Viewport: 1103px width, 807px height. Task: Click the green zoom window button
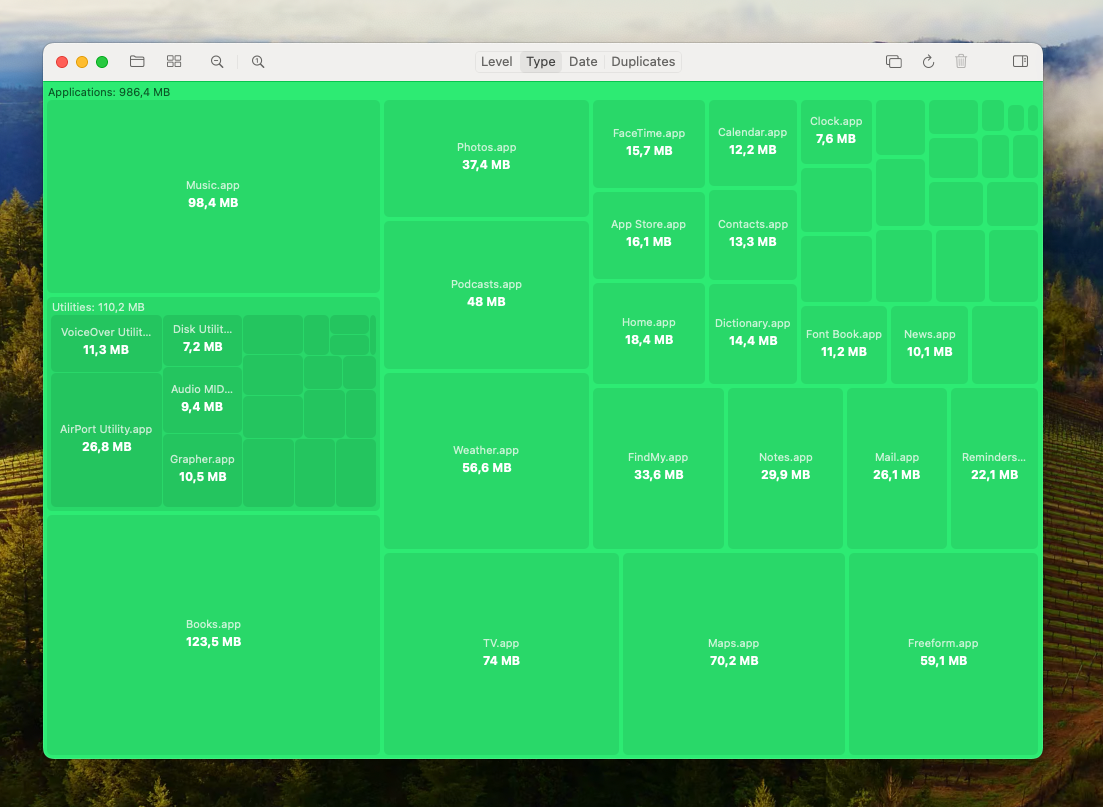pos(102,62)
